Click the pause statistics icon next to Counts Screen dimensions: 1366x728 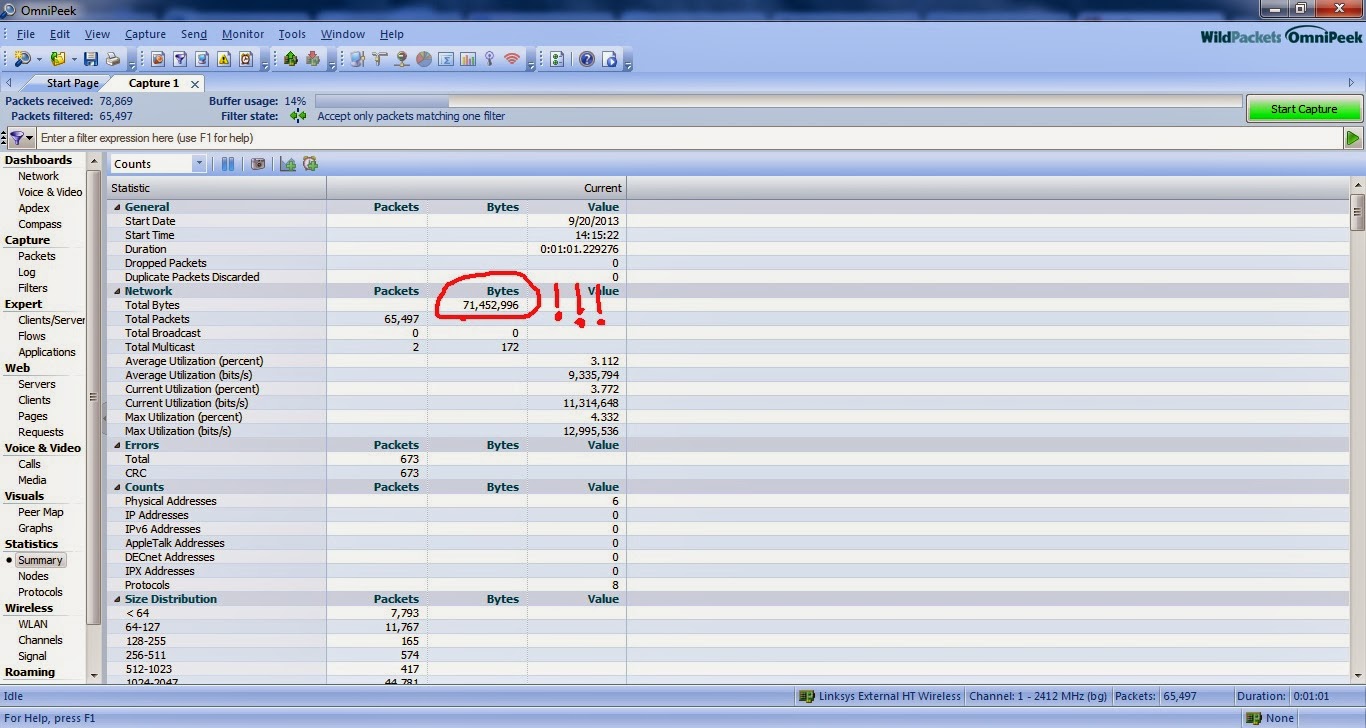coord(228,164)
